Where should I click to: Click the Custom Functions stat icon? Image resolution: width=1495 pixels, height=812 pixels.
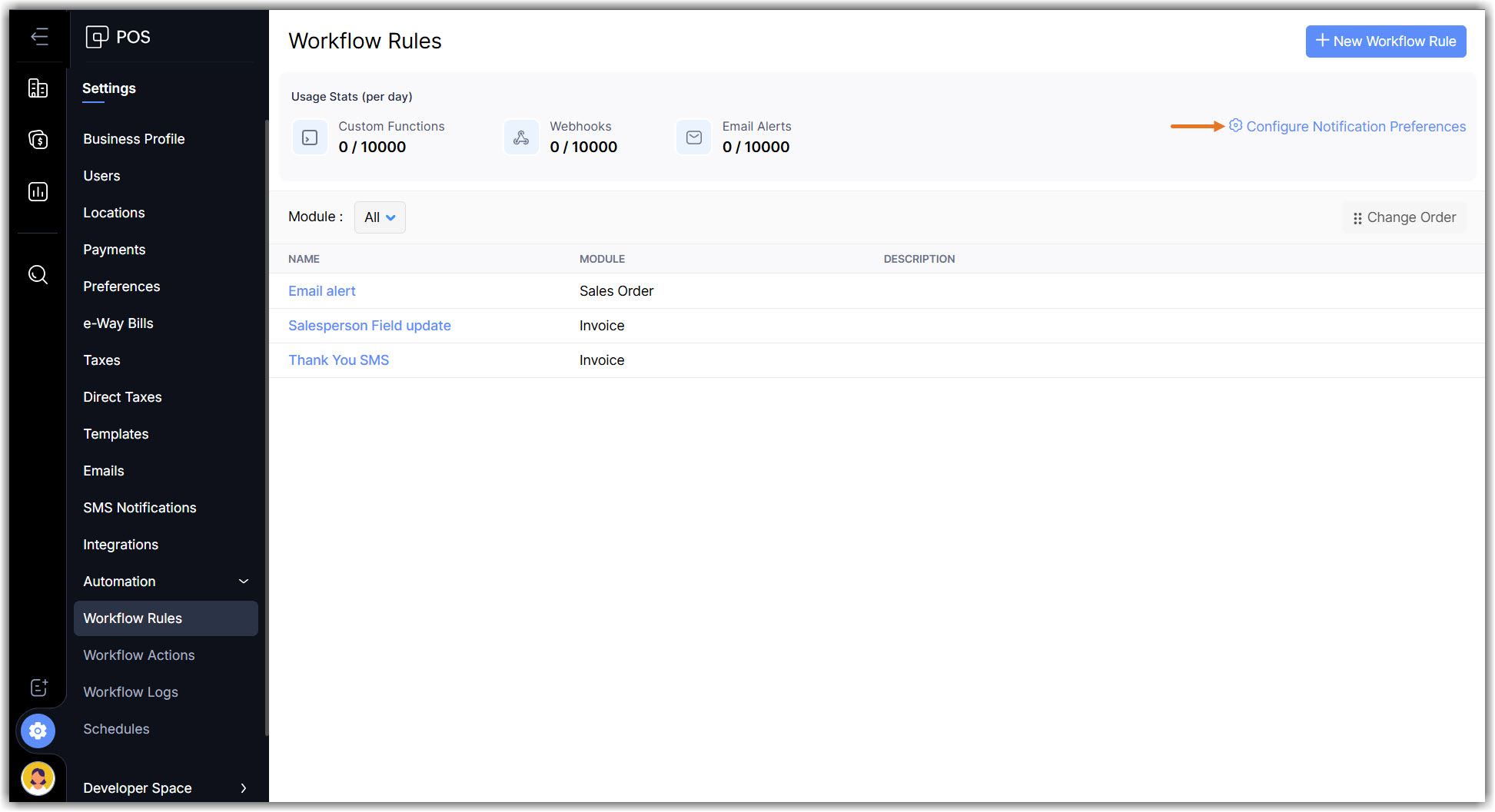click(310, 138)
